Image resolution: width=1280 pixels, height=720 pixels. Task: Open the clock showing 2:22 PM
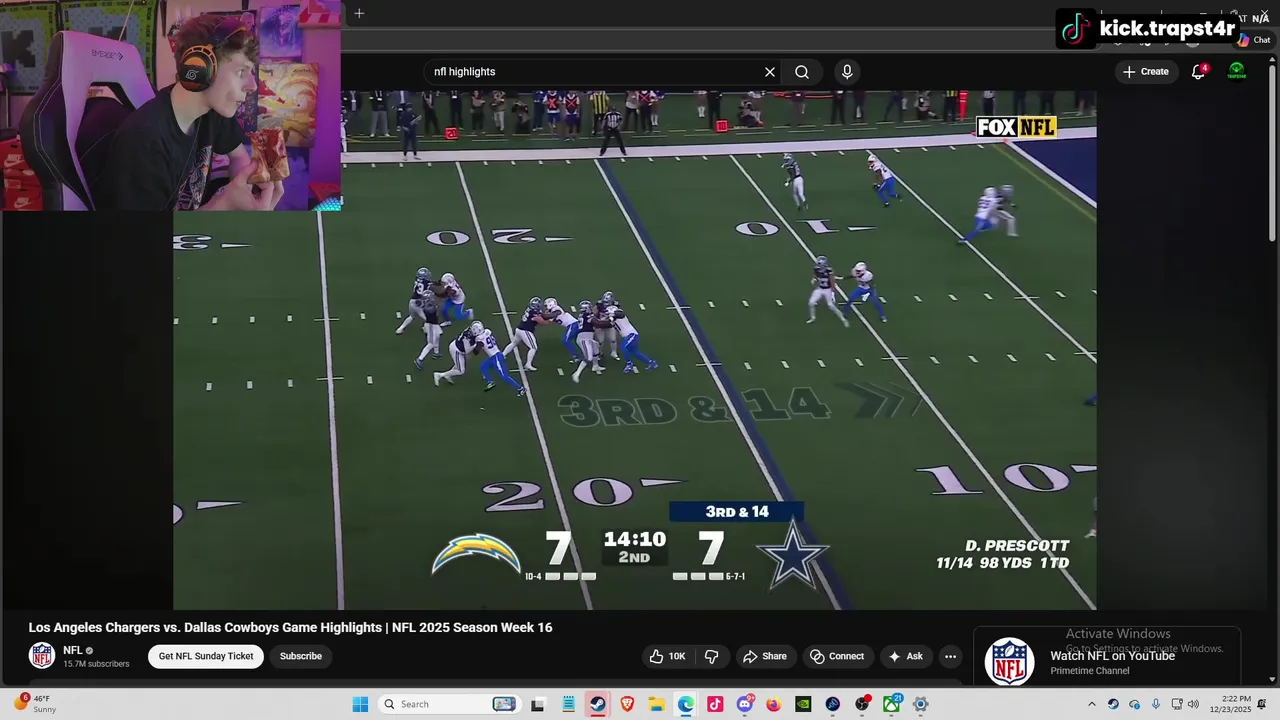coord(1230,704)
